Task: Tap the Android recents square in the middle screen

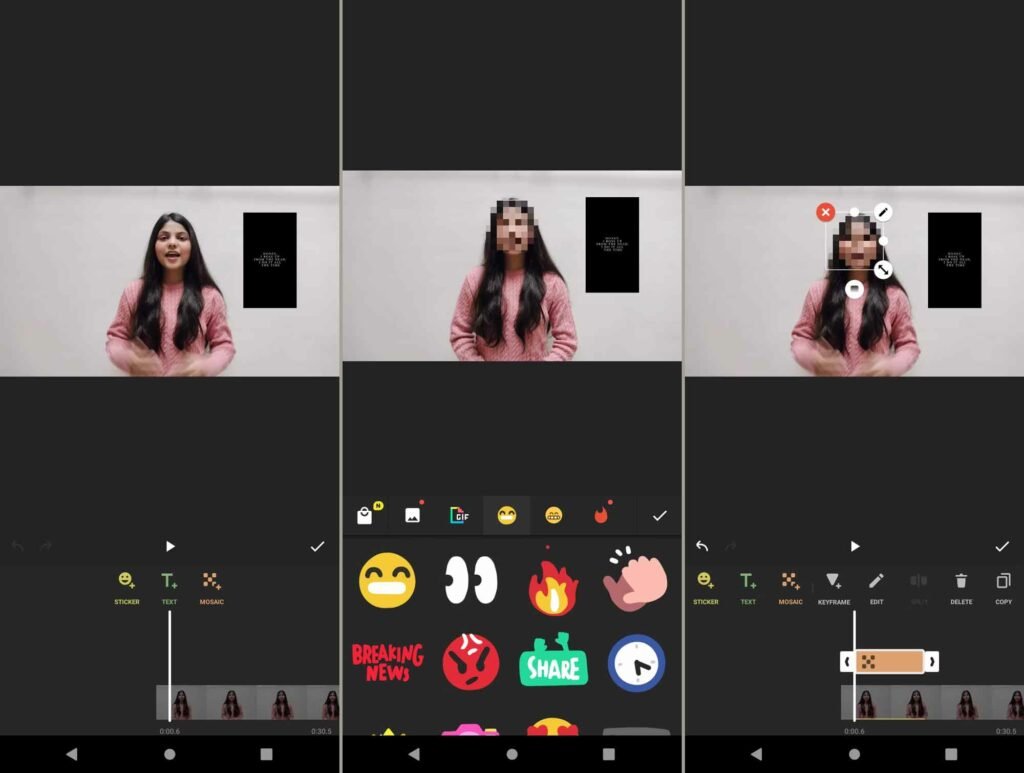Action: pyautogui.click(x=609, y=754)
